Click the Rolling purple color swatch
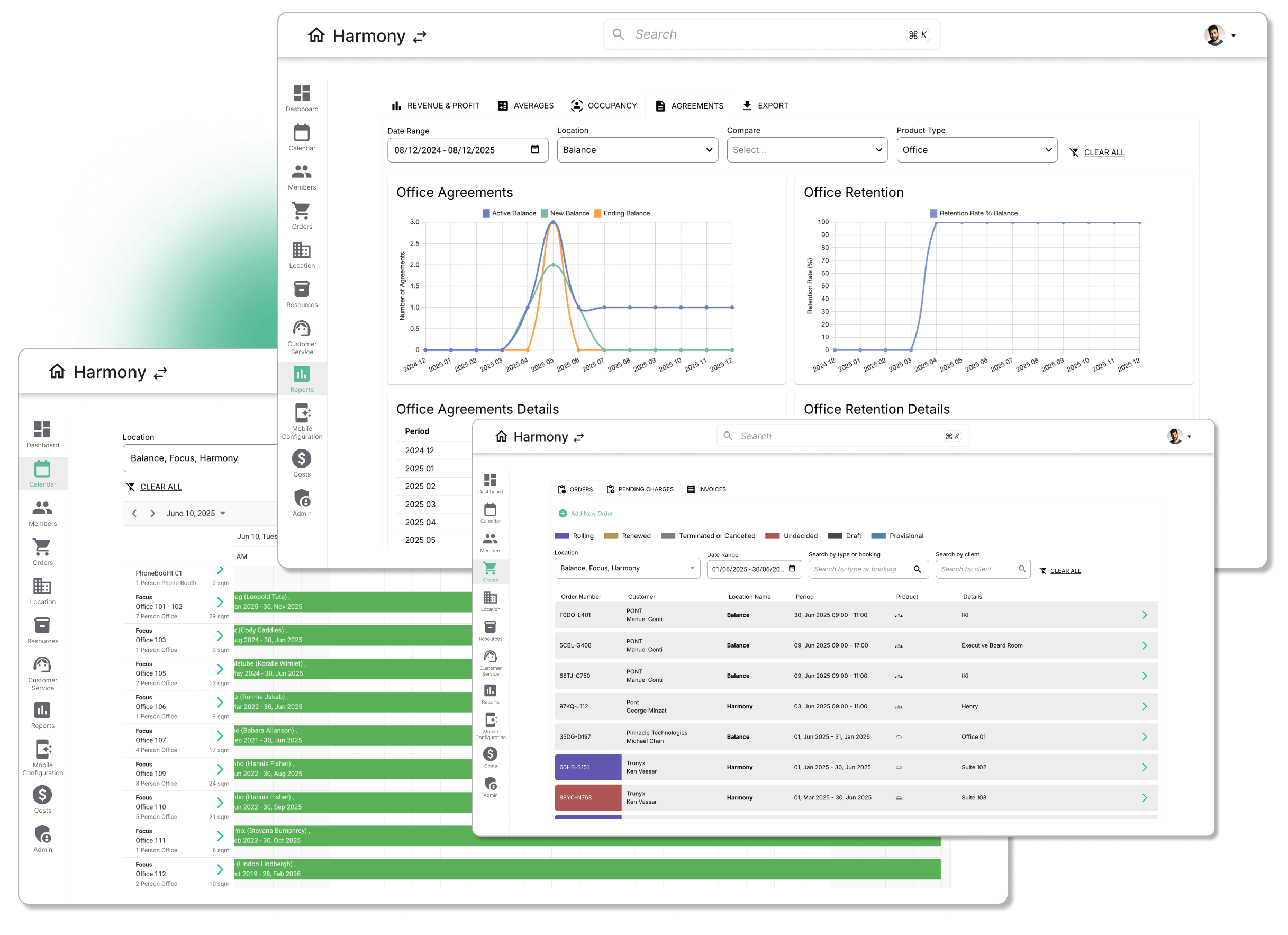Image resolution: width=1288 pixels, height=935 pixels. pos(561,536)
